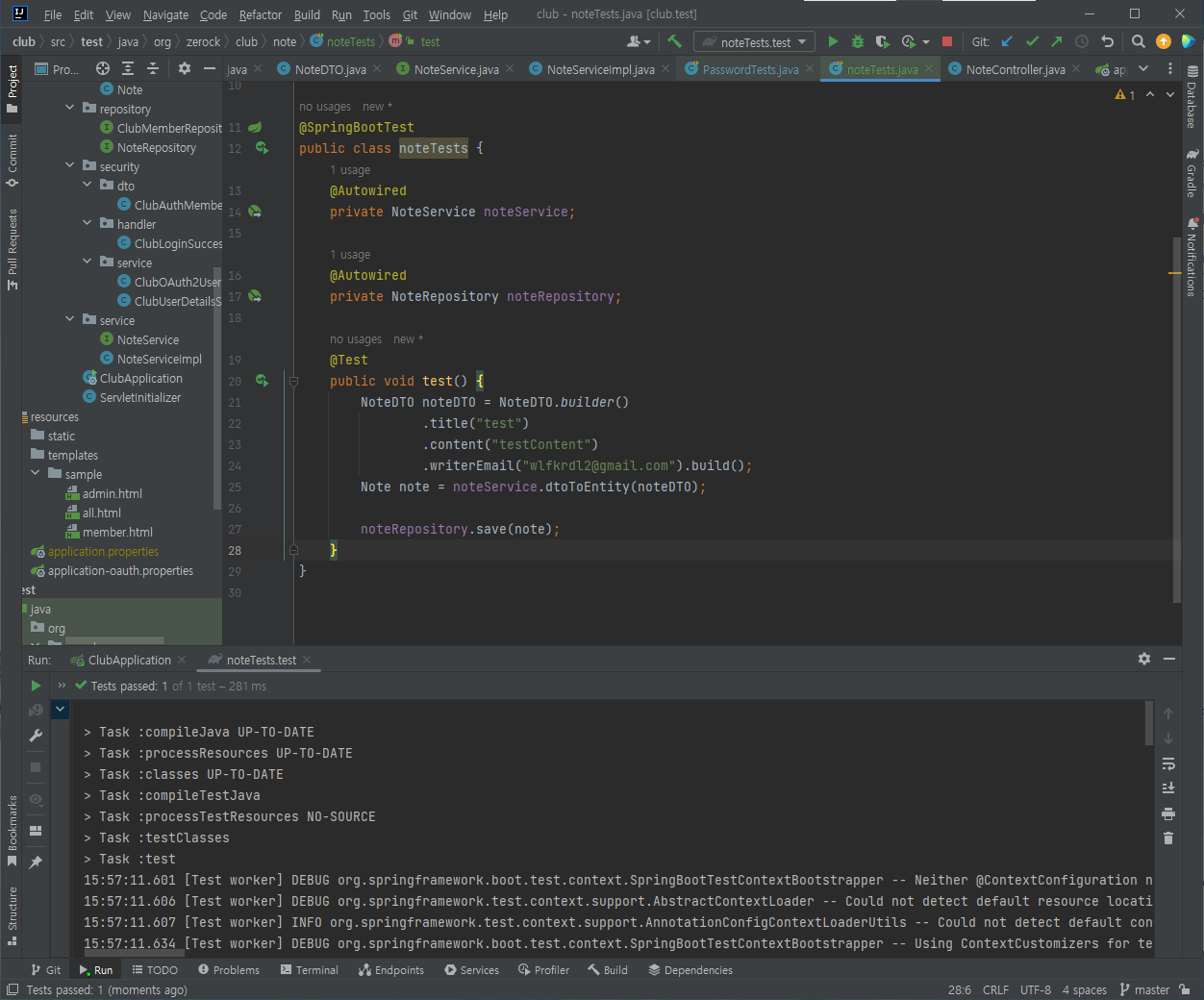Open the Problems tool window
The height and width of the screenshot is (1000, 1204).
228,970
